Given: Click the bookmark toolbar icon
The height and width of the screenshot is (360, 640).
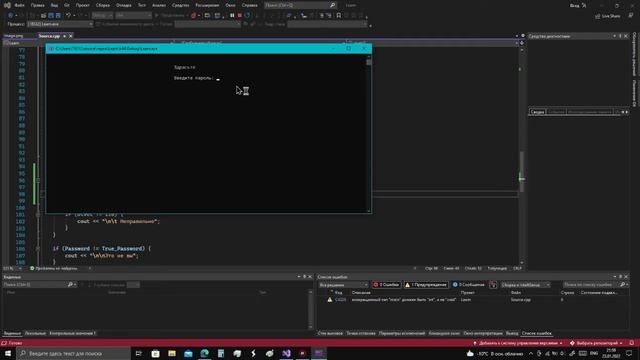Looking at the screenshot, I should (x=338, y=16).
